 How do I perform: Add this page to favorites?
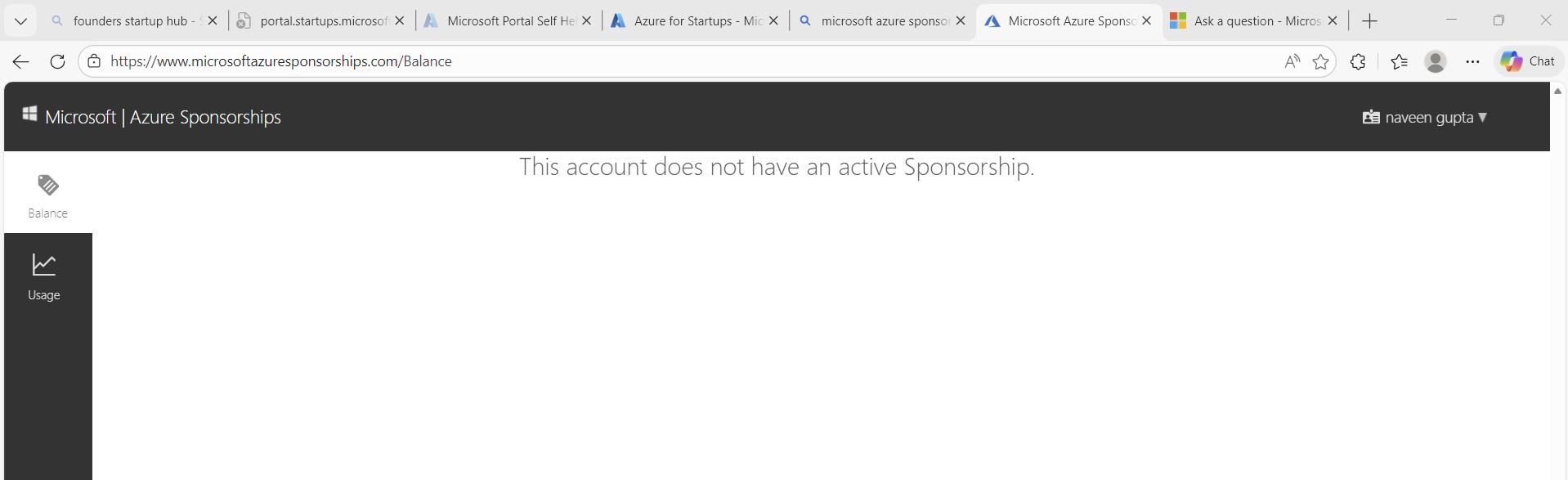pos(1320,61)
